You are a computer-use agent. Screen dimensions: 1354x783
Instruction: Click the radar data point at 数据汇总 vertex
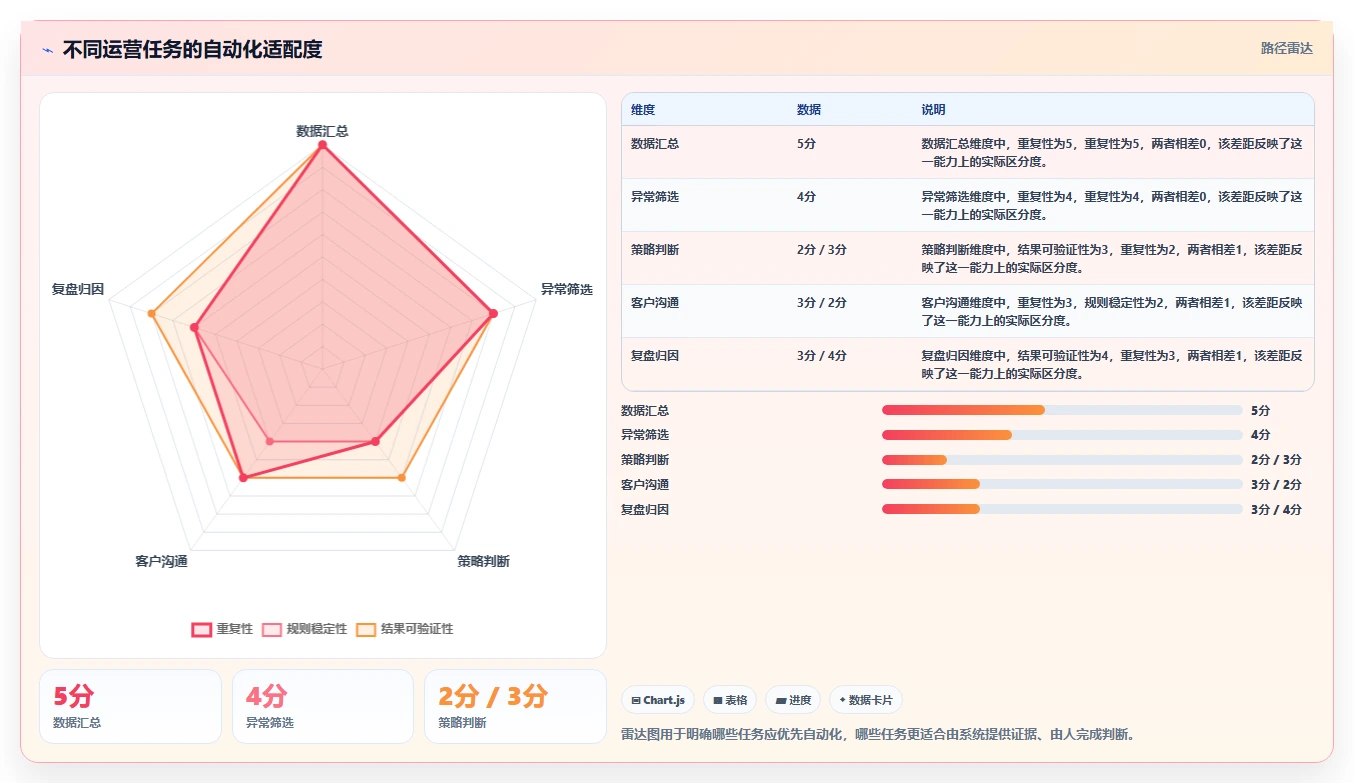point(322,145)
